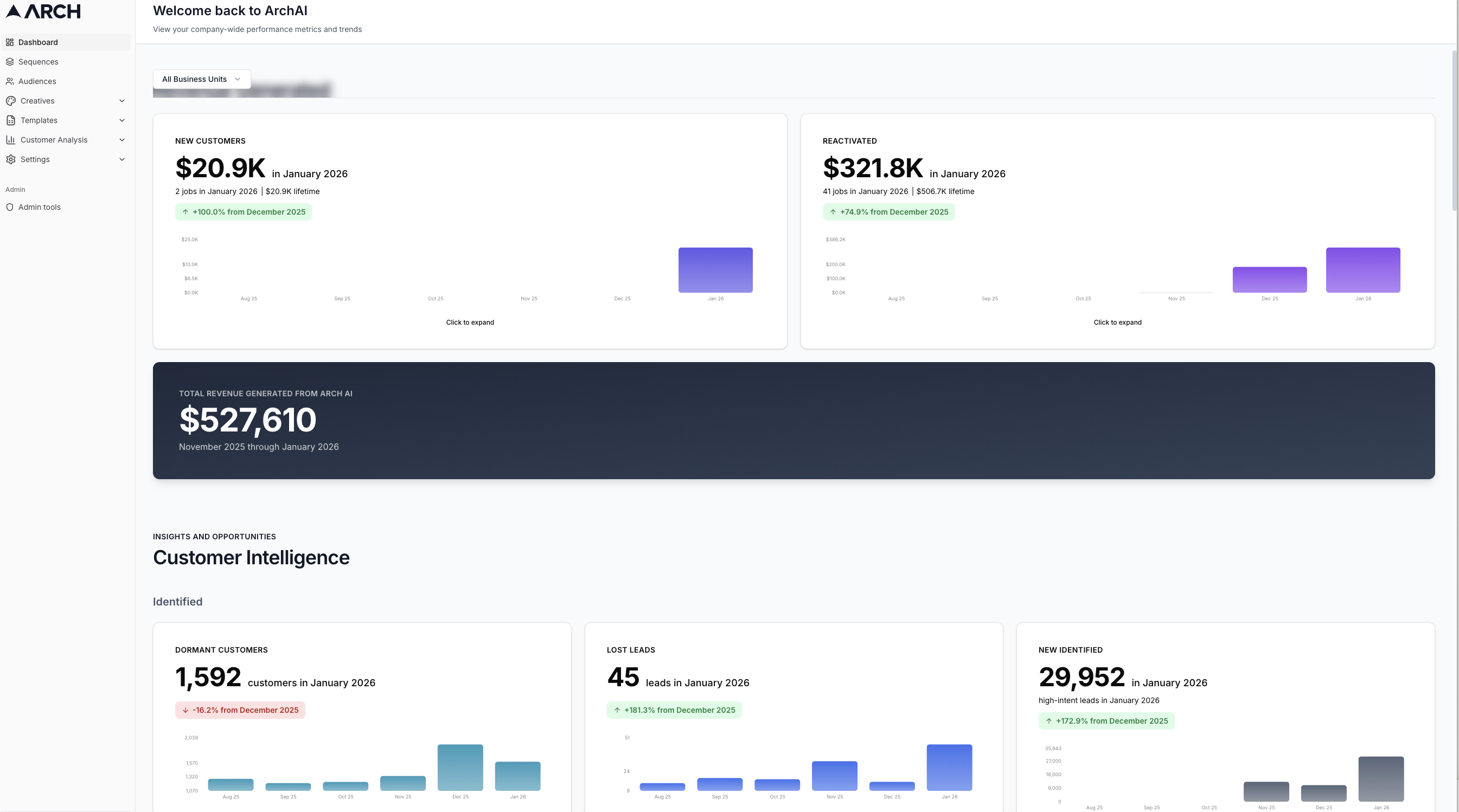Expand the Templates section chevron
The height and width of the screenshot is (812, 1459).
(x=122, y=120)
